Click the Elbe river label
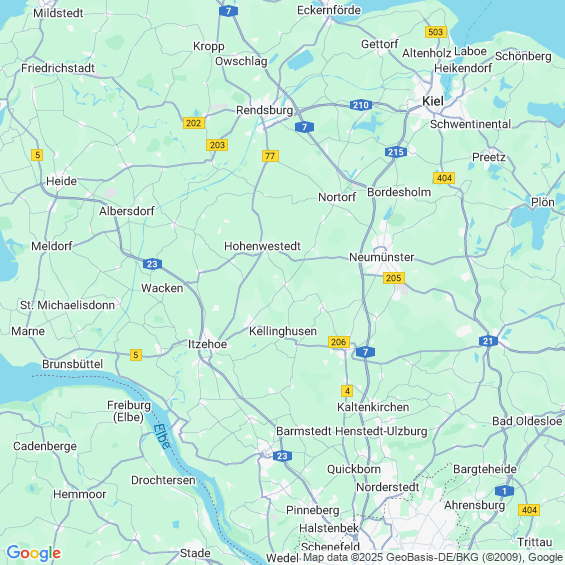The width and height of the screenshot is (565, 565). (161, 436)
